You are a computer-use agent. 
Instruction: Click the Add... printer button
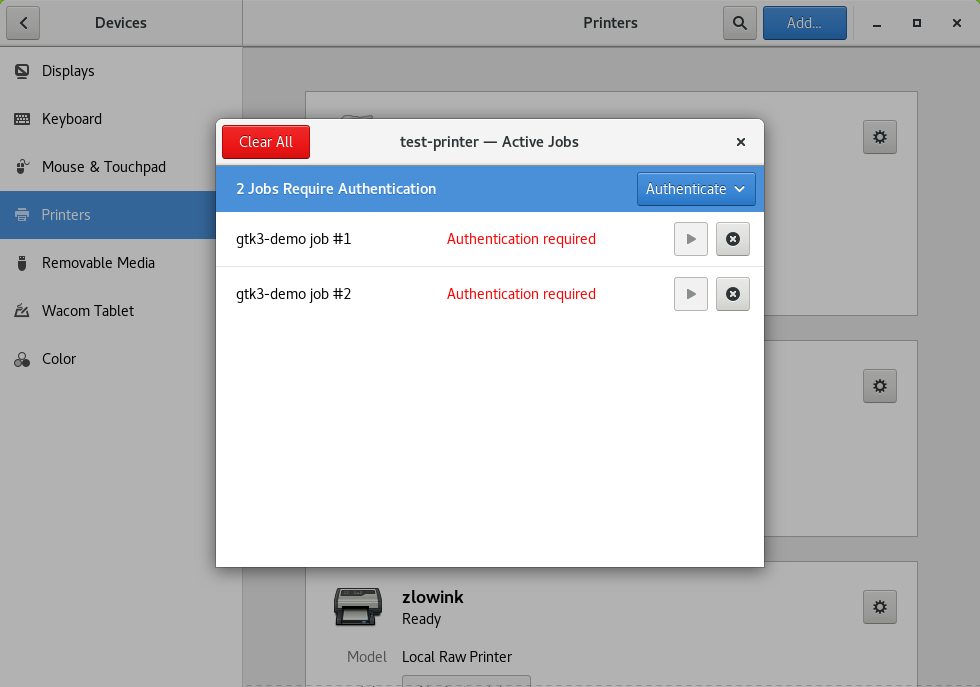coord(804,23)
